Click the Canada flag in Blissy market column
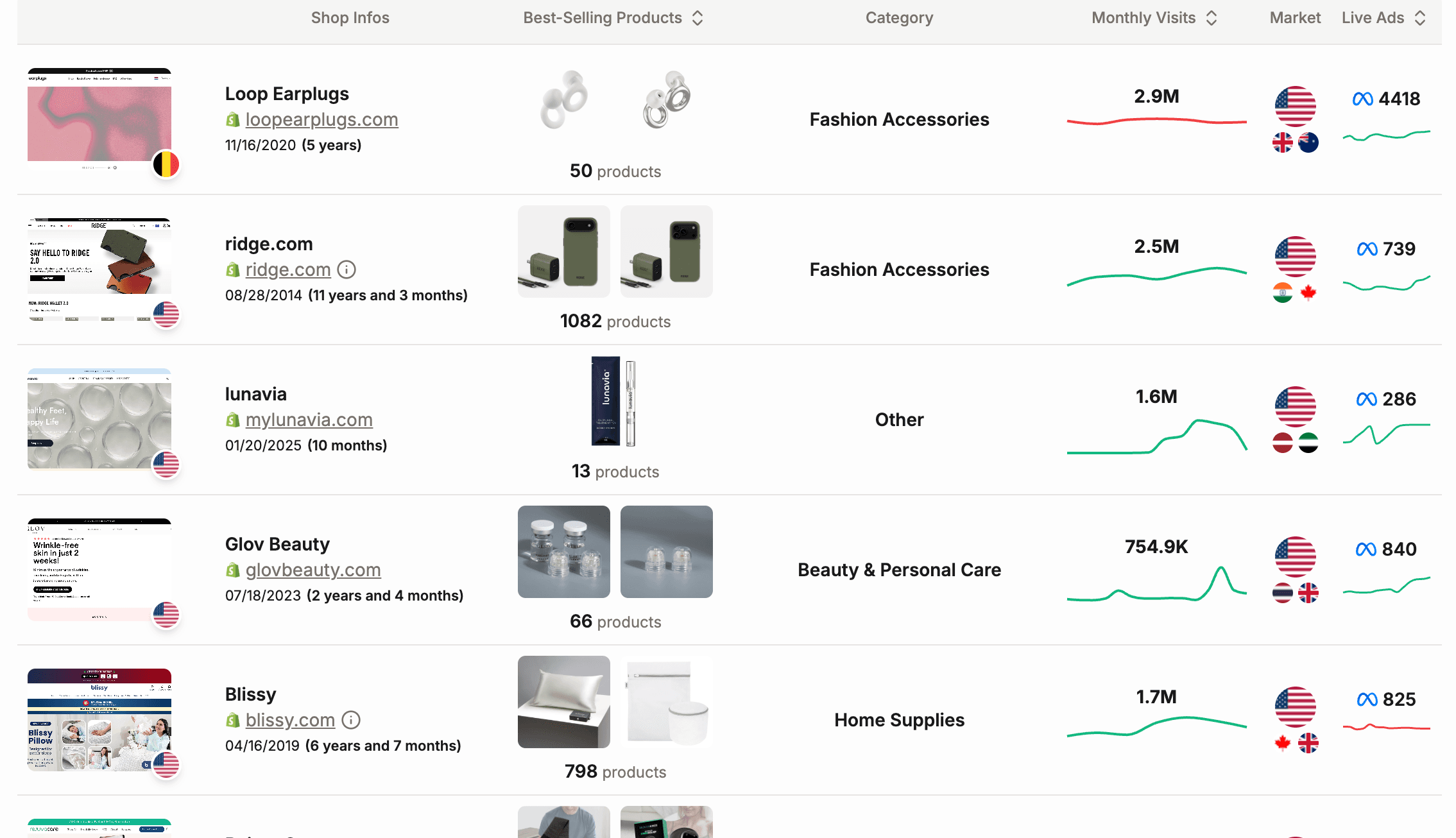 1282,743
